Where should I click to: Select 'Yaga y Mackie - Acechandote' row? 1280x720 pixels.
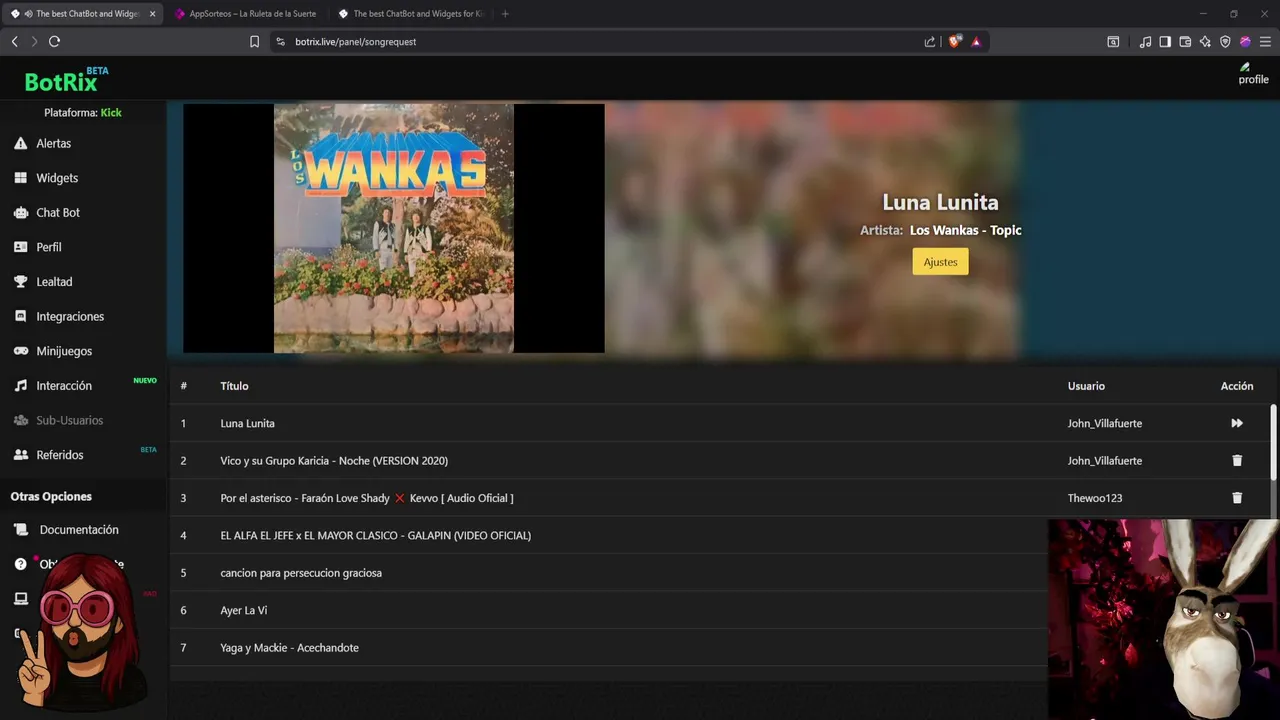(x=289, y=648)
